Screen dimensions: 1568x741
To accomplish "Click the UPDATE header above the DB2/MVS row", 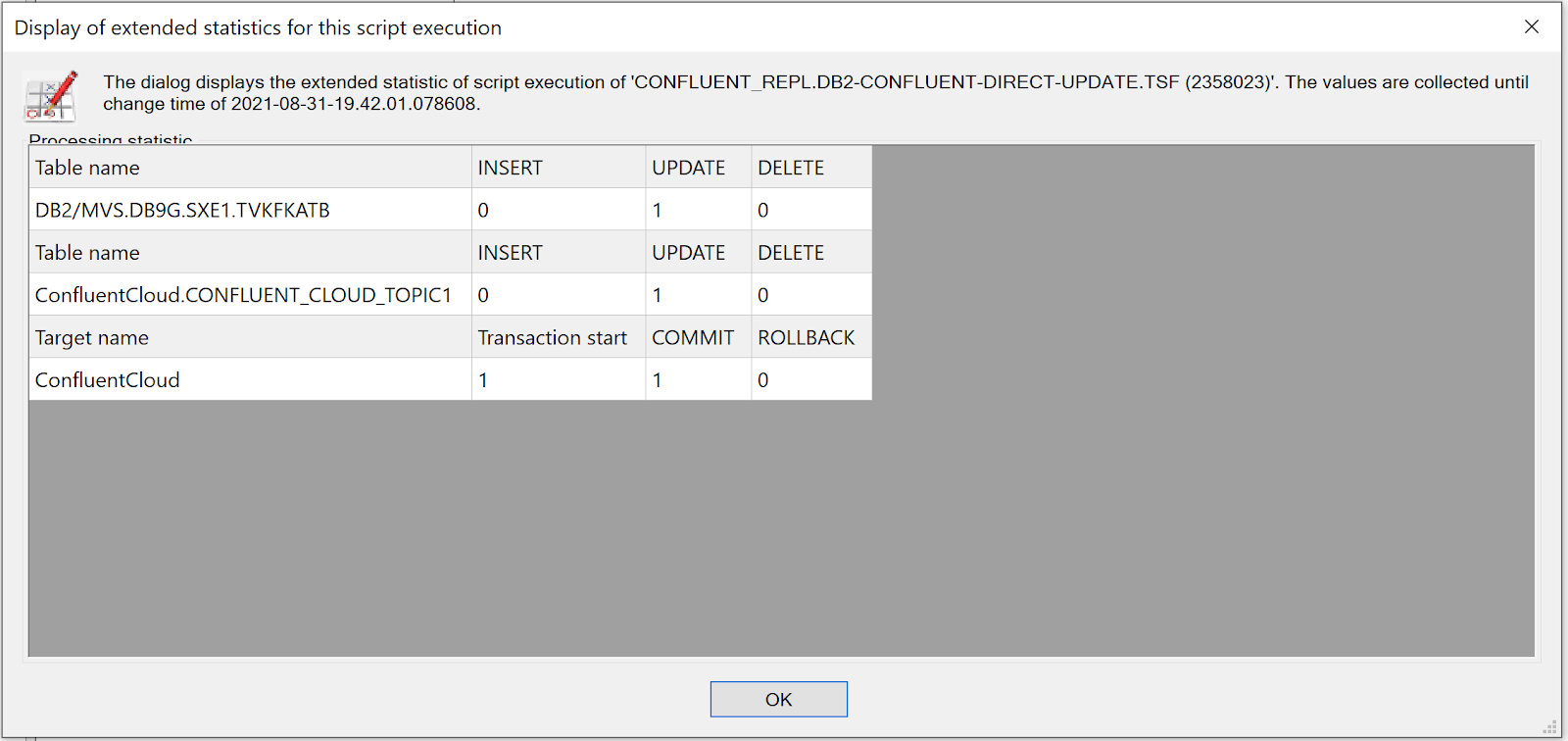I will pos(699,168).
